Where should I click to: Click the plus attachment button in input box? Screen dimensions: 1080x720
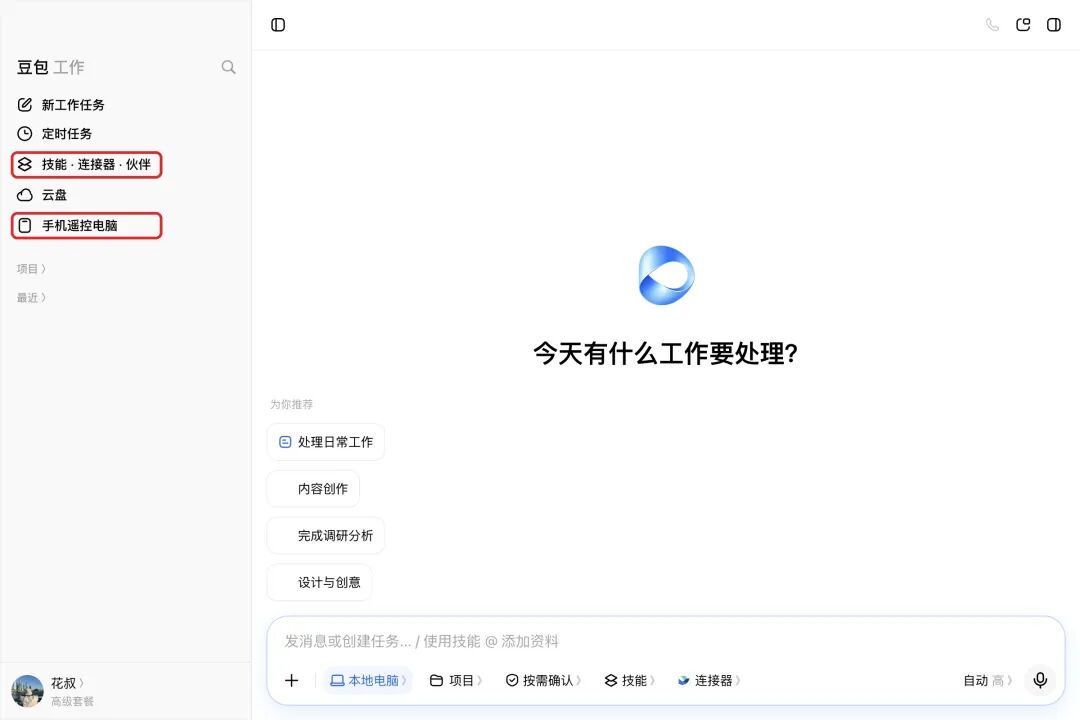point(291,680)
